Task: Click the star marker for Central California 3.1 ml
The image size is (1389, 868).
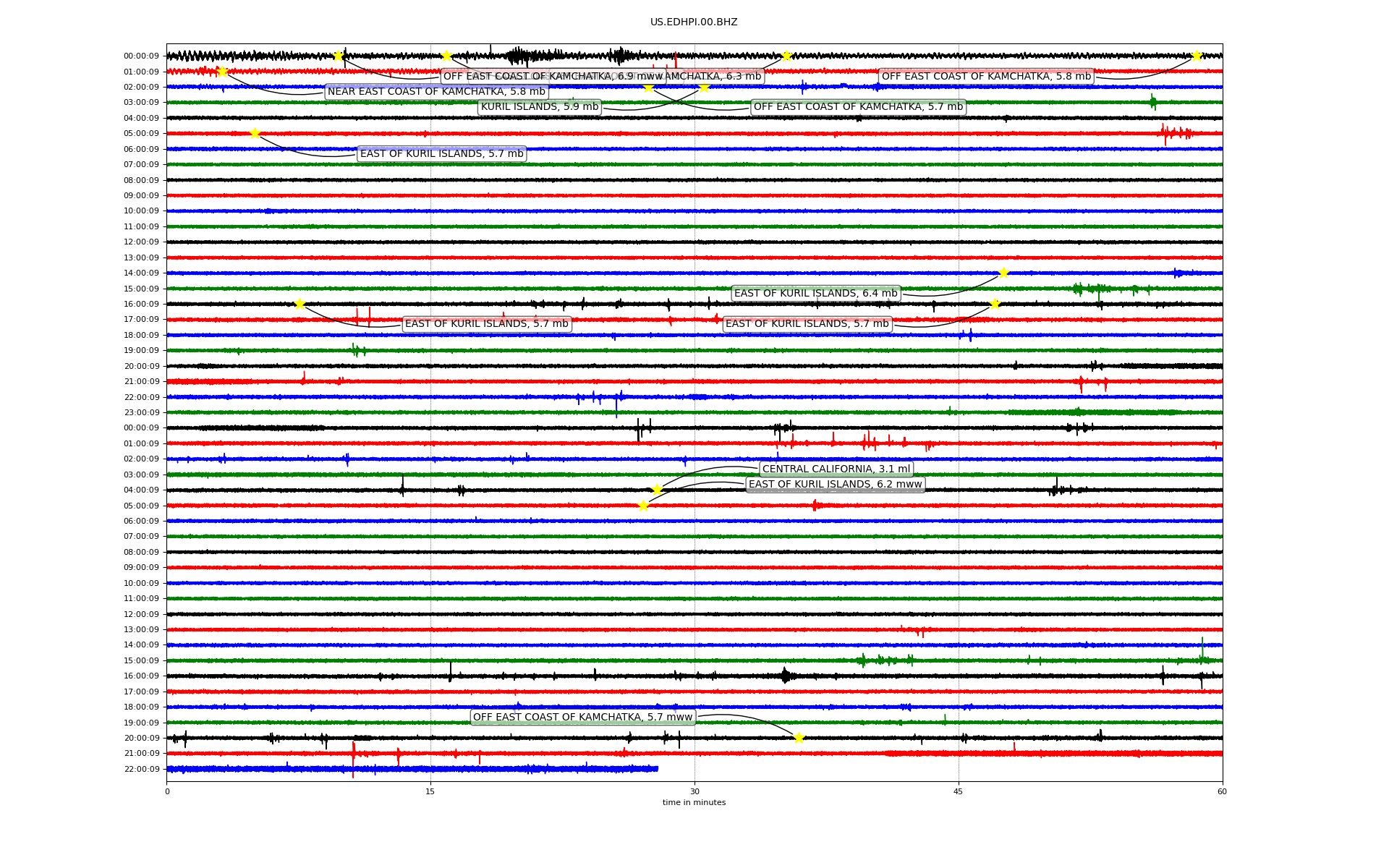Action: [657, 490]
